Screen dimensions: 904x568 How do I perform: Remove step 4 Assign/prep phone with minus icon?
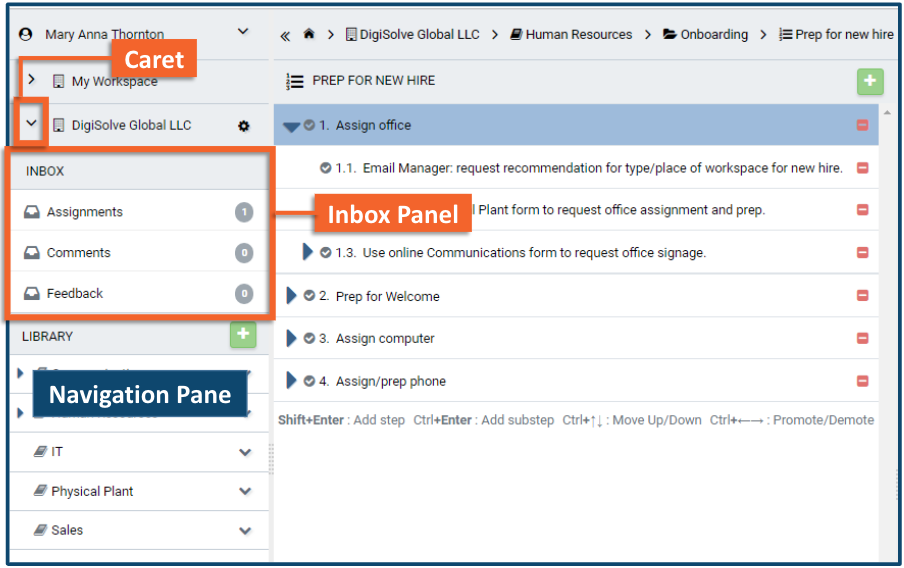pos(862,381)
